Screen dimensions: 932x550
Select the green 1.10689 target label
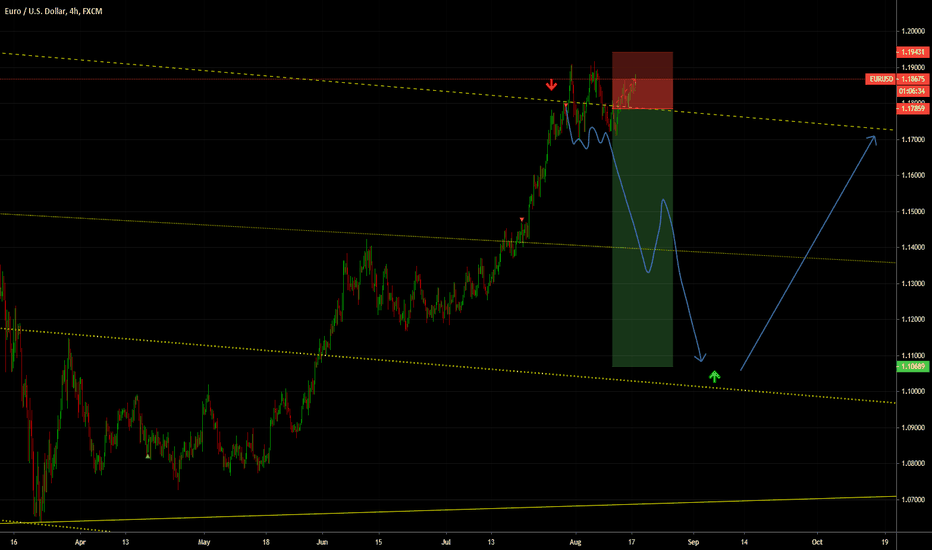[912, 366]
